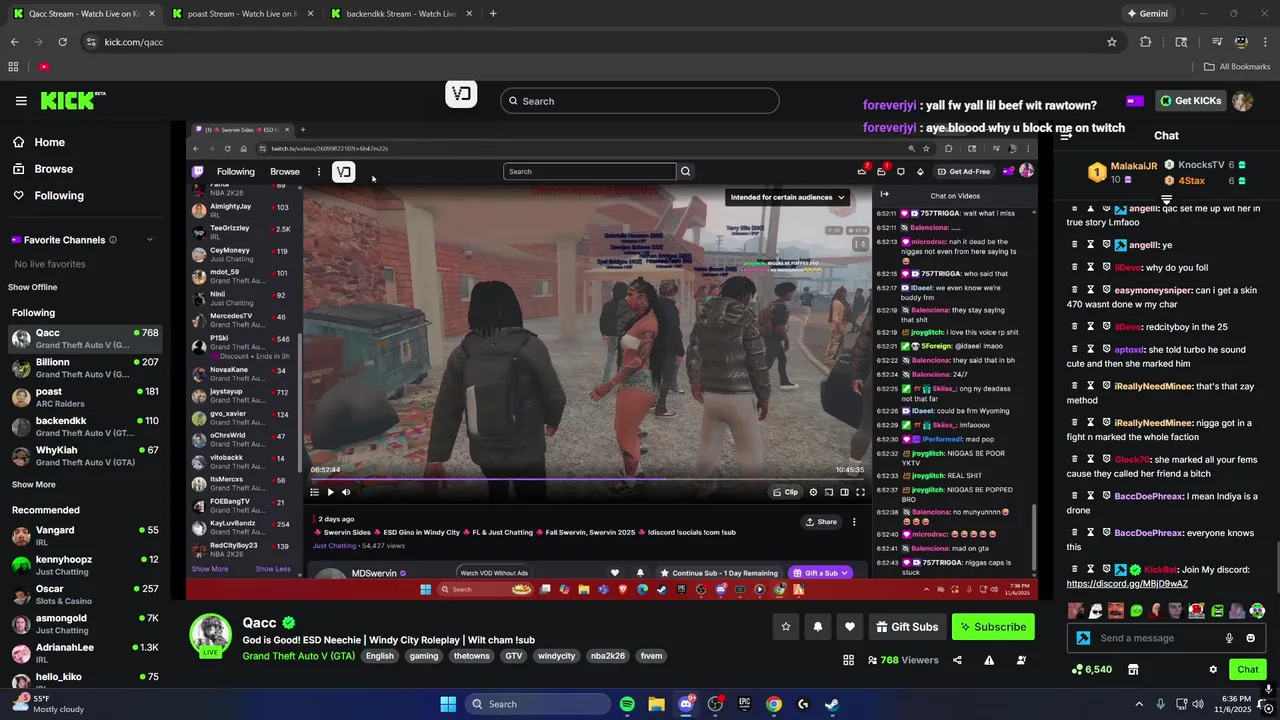This screenshot has height=720, width=1280.
Task: Open the Kick sidebar hamburger menu
Action: [21, 101]
